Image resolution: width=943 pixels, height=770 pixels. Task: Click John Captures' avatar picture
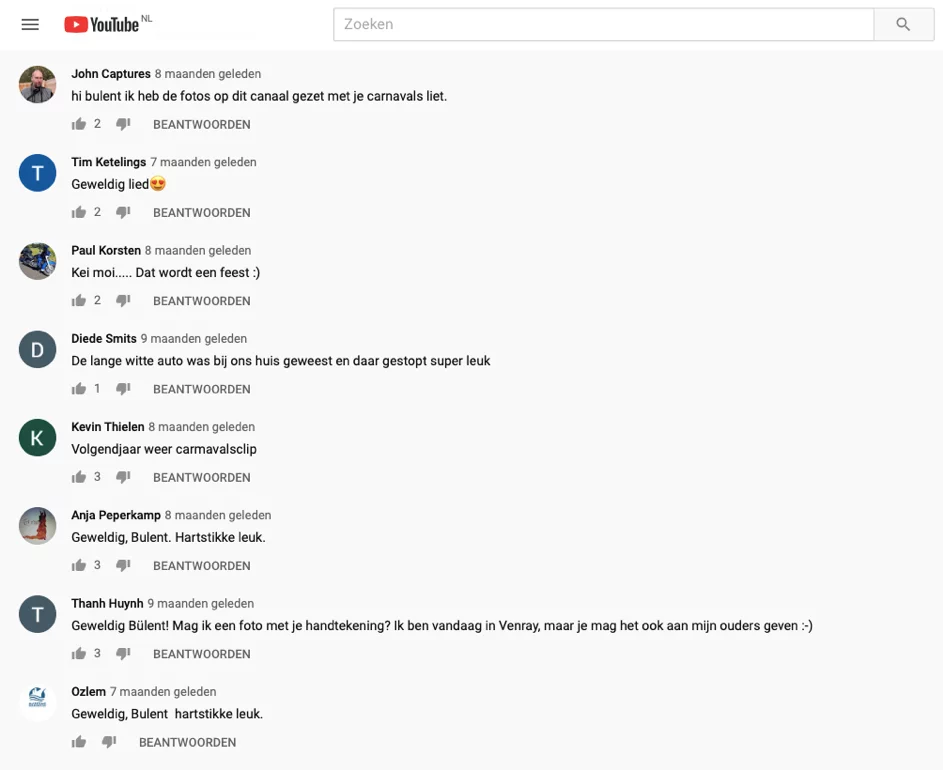pyautogui.click(x=38, y=85)
